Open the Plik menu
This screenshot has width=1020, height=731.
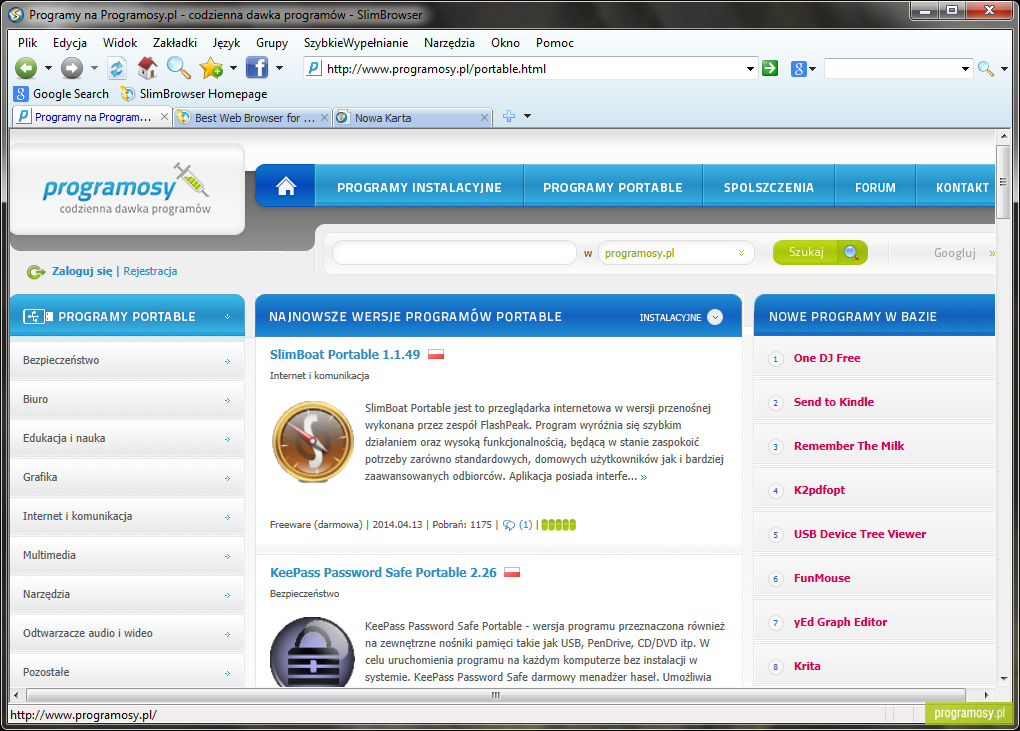[27, 43]
